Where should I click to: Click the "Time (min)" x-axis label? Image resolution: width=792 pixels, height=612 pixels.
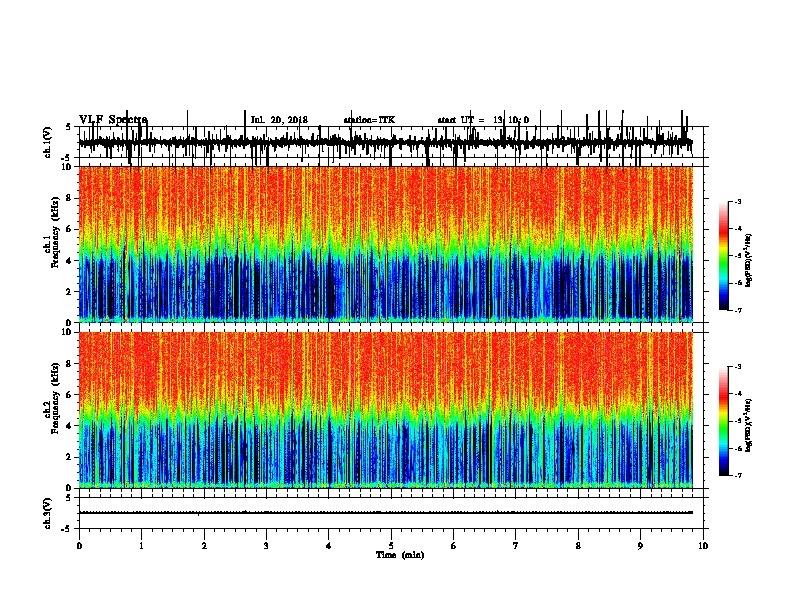tap(400, 555)
